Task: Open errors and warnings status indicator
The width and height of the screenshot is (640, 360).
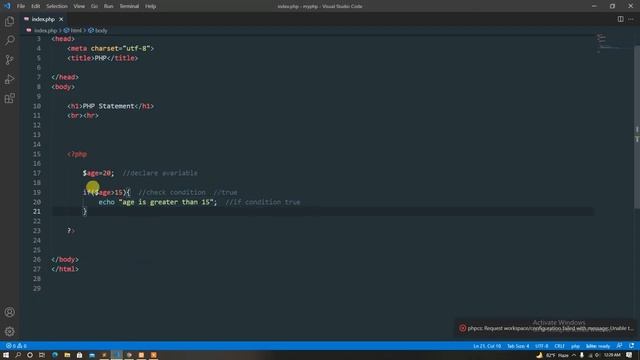Action: pyautogui.click(x=16, y=346)
